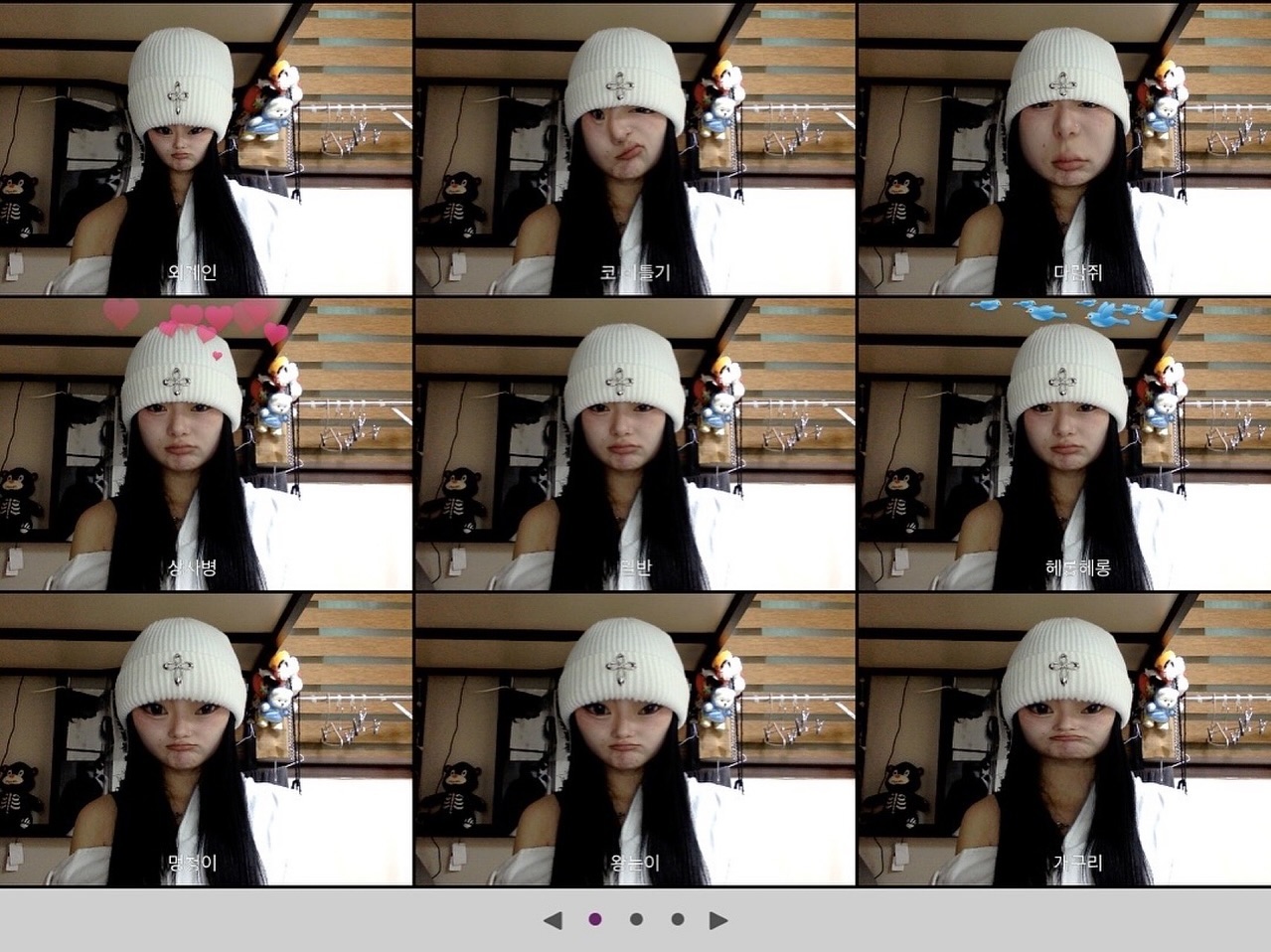
Task: Go to next effects page arrow
Action: pos(718,920)
